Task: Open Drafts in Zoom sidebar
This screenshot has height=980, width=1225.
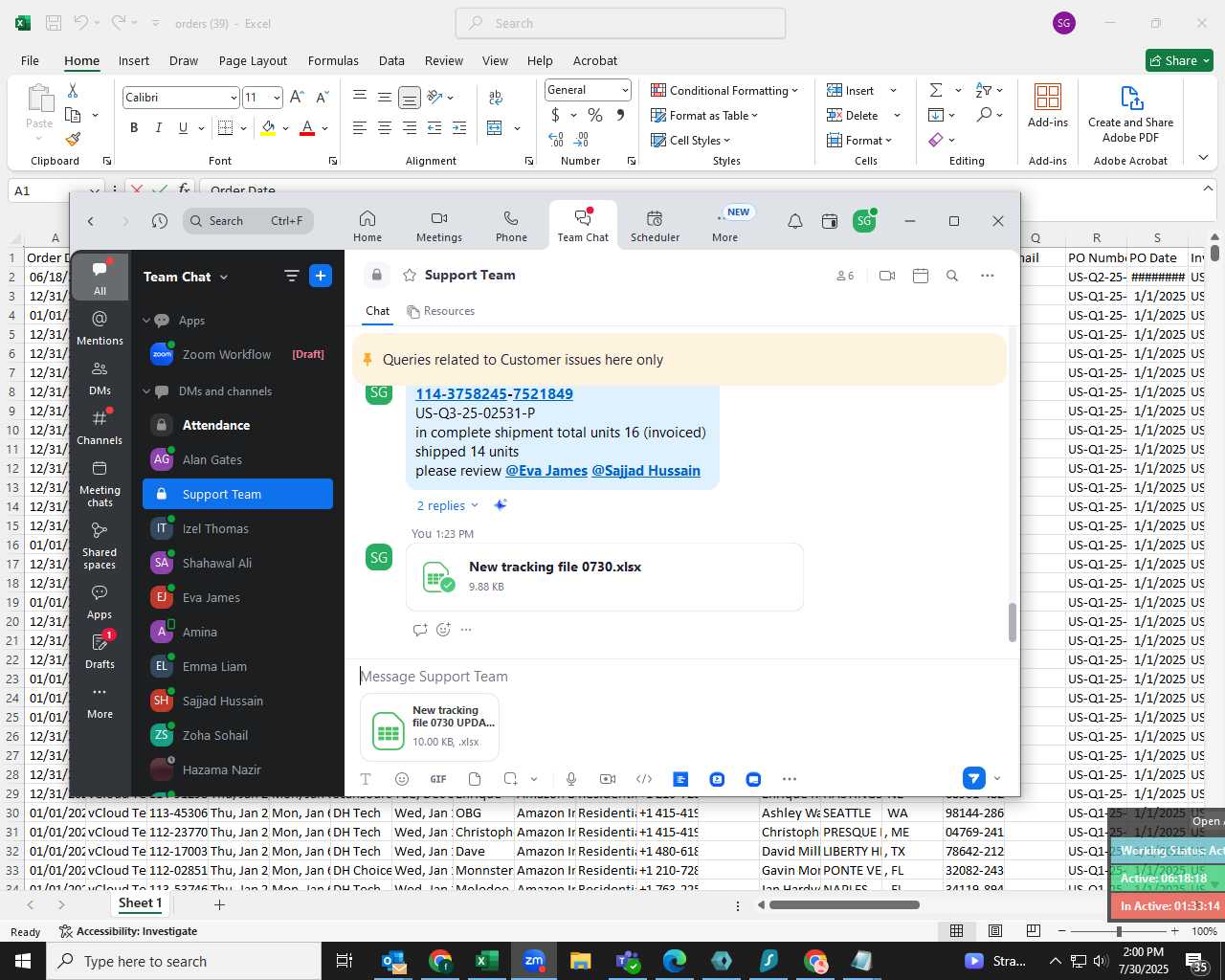Action: (100, 651)
